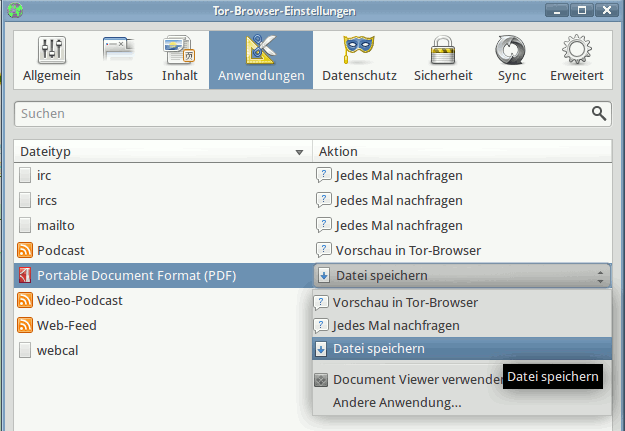Select the Web-Feed row
The width and height of the screenshot is (625, 431).
(163, 325)
